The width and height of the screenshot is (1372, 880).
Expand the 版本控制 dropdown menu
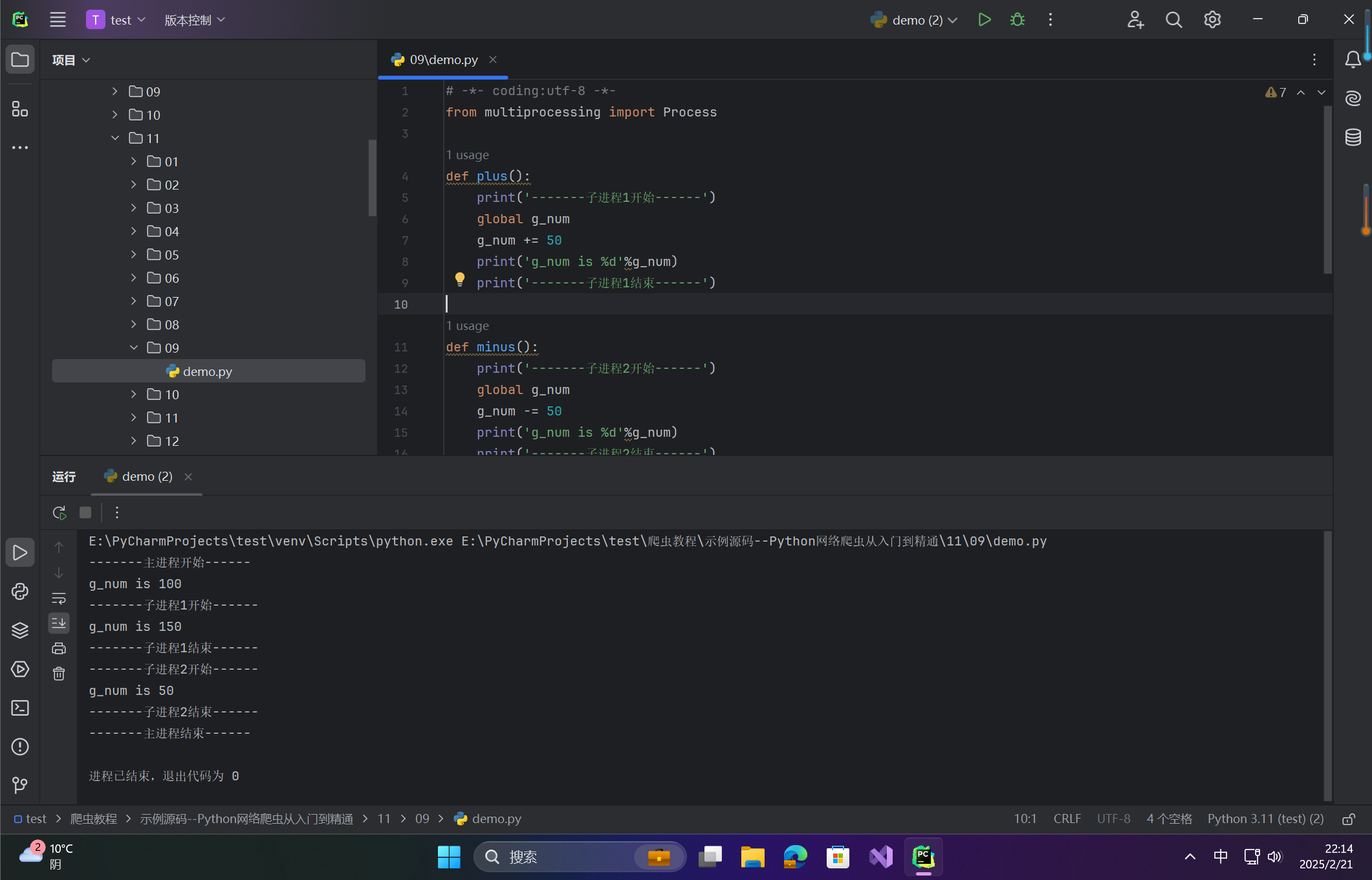point(194,20)
